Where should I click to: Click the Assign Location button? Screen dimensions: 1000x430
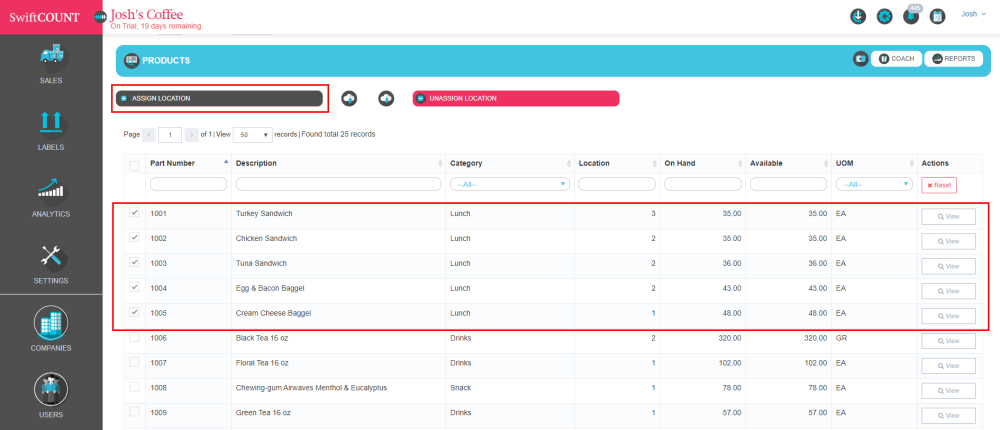[219, 98]
